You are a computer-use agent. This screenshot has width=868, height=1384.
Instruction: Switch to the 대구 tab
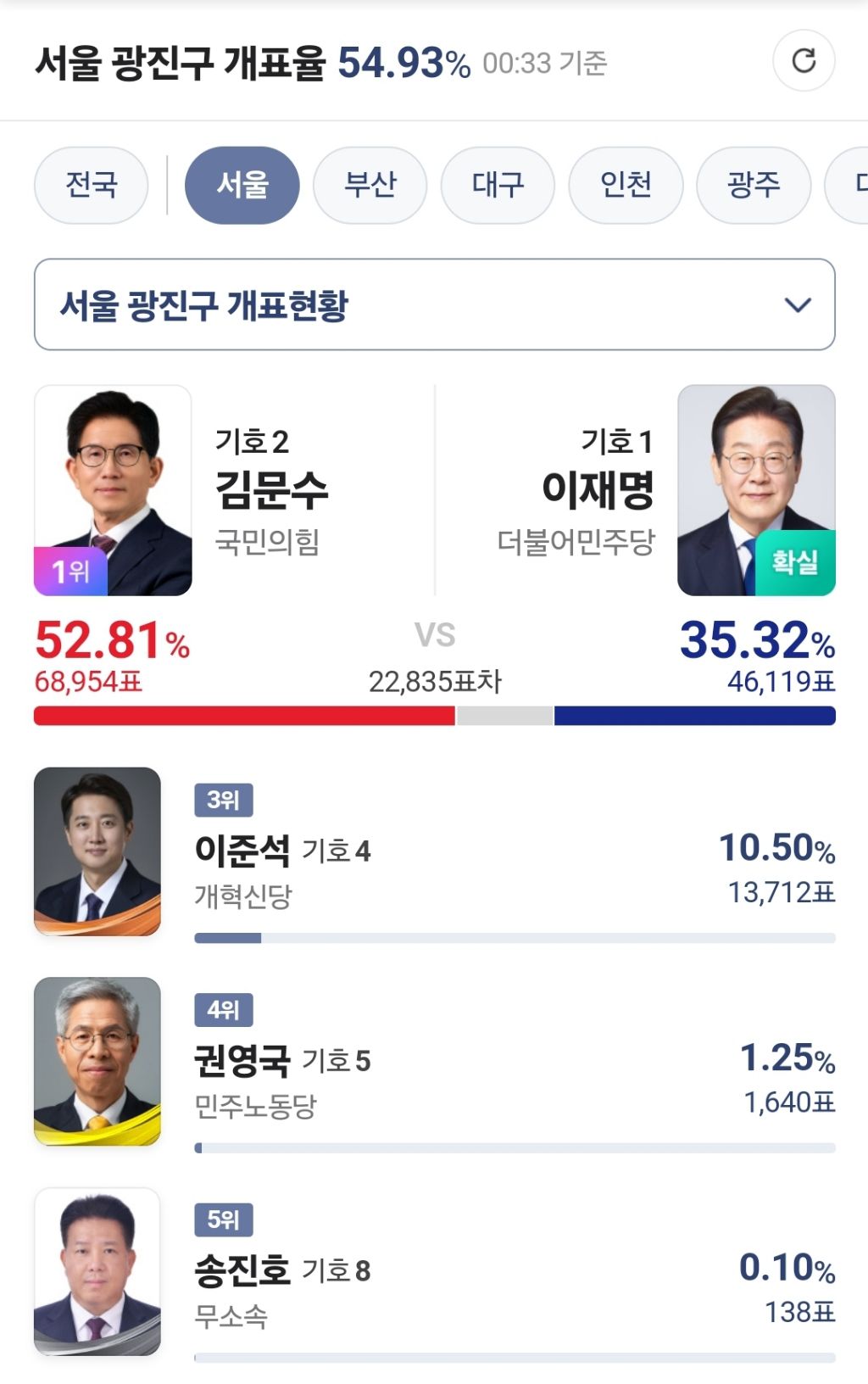coord(498,185)
